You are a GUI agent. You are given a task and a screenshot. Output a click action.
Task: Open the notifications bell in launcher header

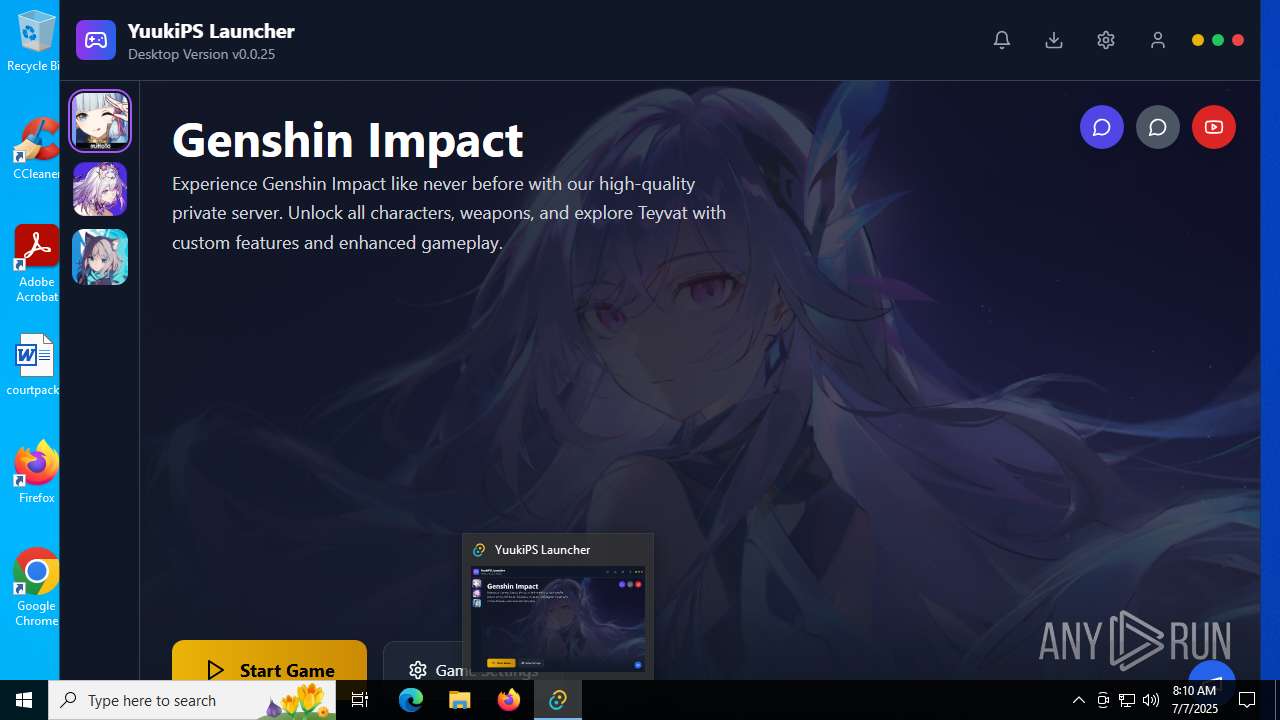click(1002, 40)
